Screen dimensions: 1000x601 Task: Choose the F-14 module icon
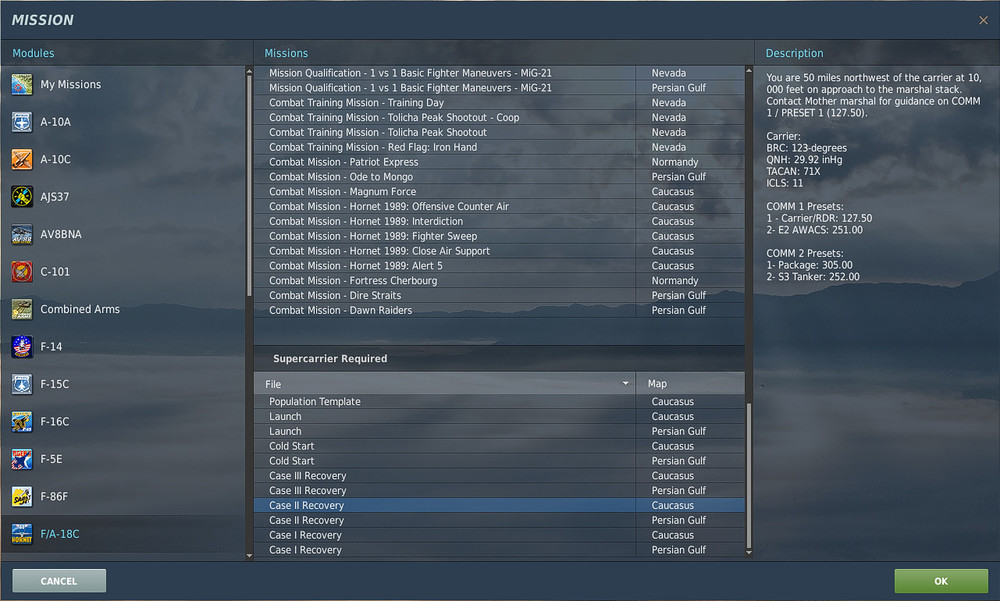[x=22, y=346]
